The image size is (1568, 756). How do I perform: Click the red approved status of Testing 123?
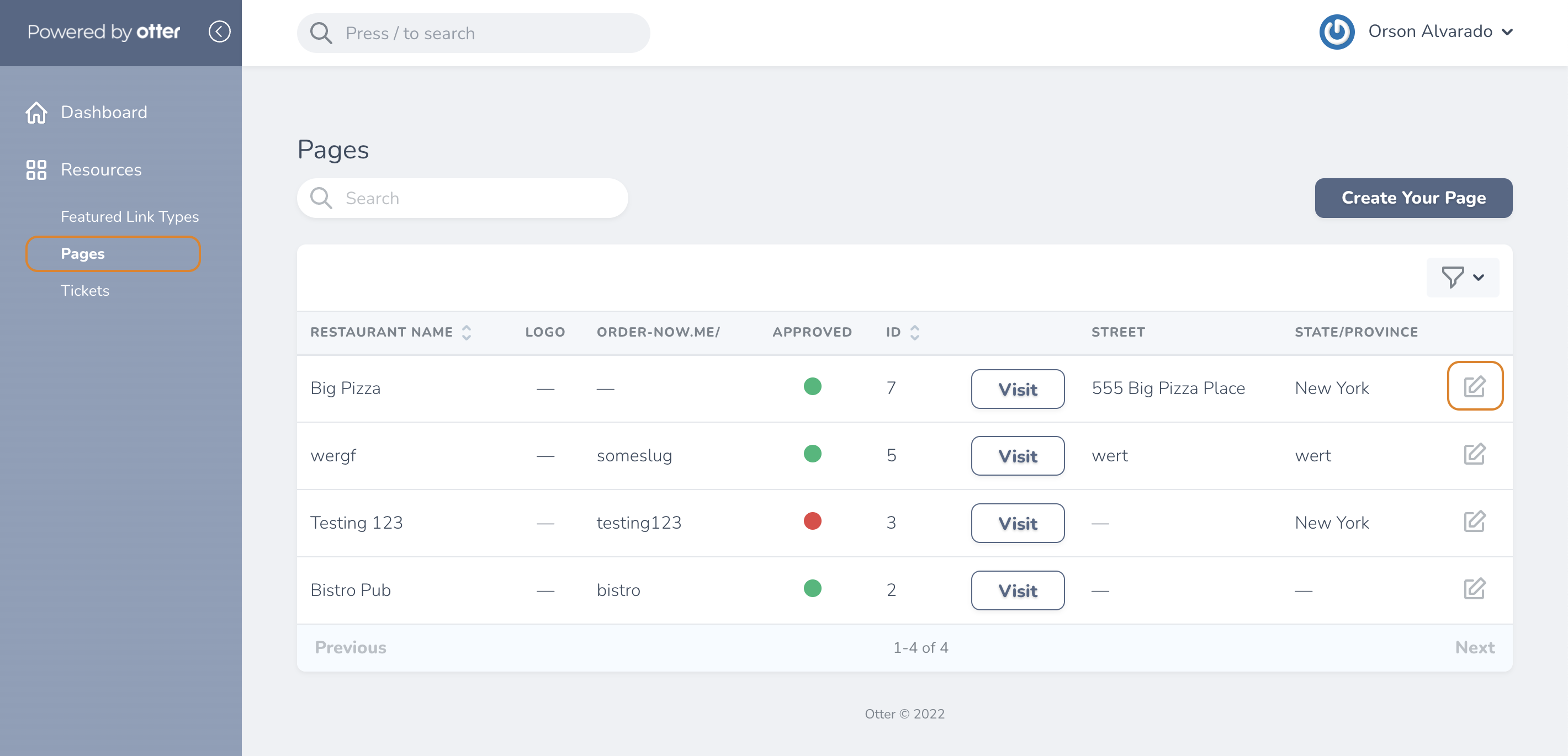(x=812, y=521)
